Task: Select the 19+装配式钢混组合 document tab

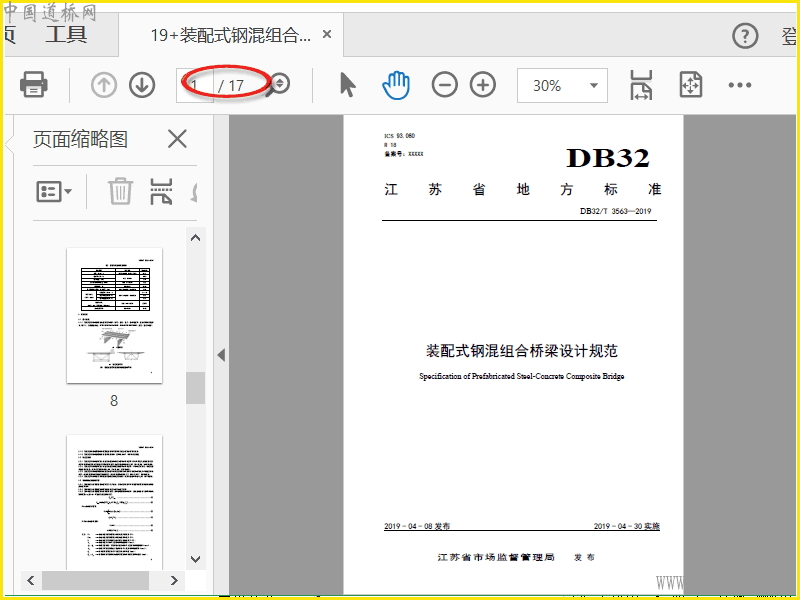Action: click(x=230, y=35)
